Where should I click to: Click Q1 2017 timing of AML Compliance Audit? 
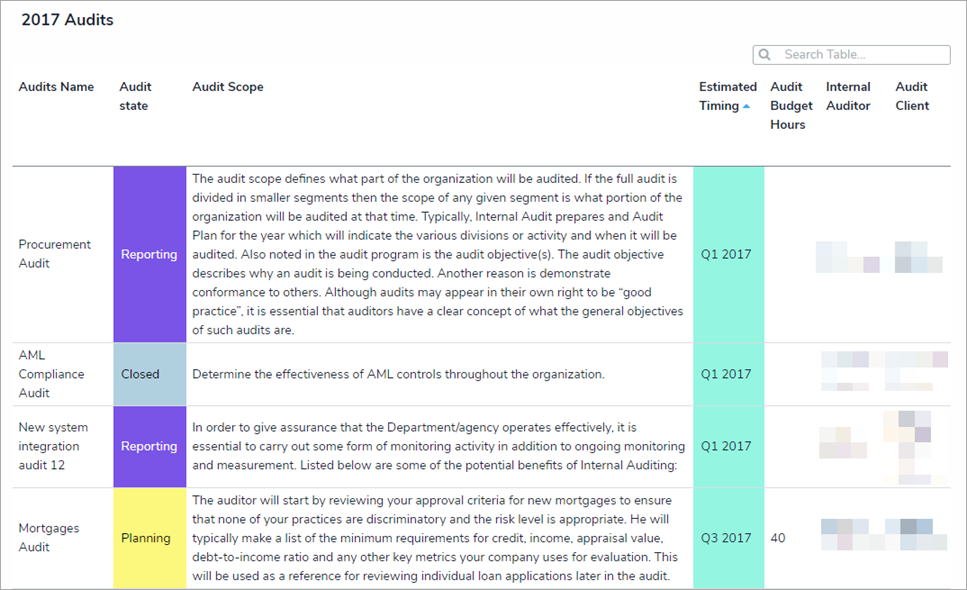[728, 374]
